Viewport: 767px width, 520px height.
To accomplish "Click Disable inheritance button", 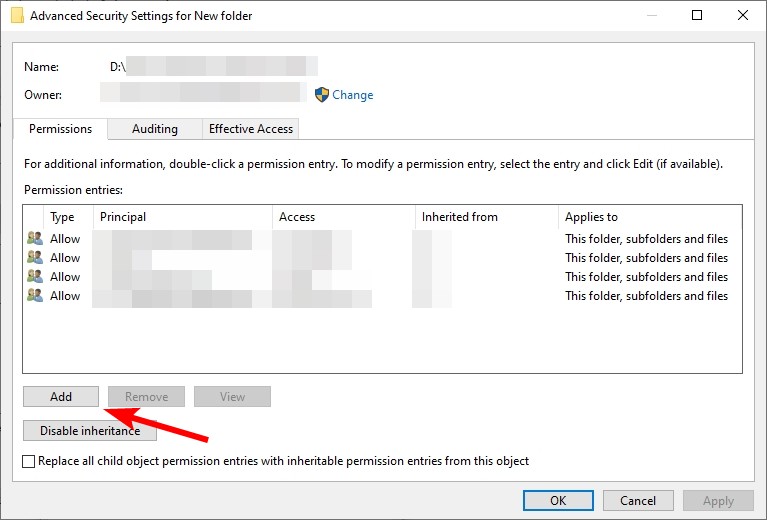I will 90,430.
